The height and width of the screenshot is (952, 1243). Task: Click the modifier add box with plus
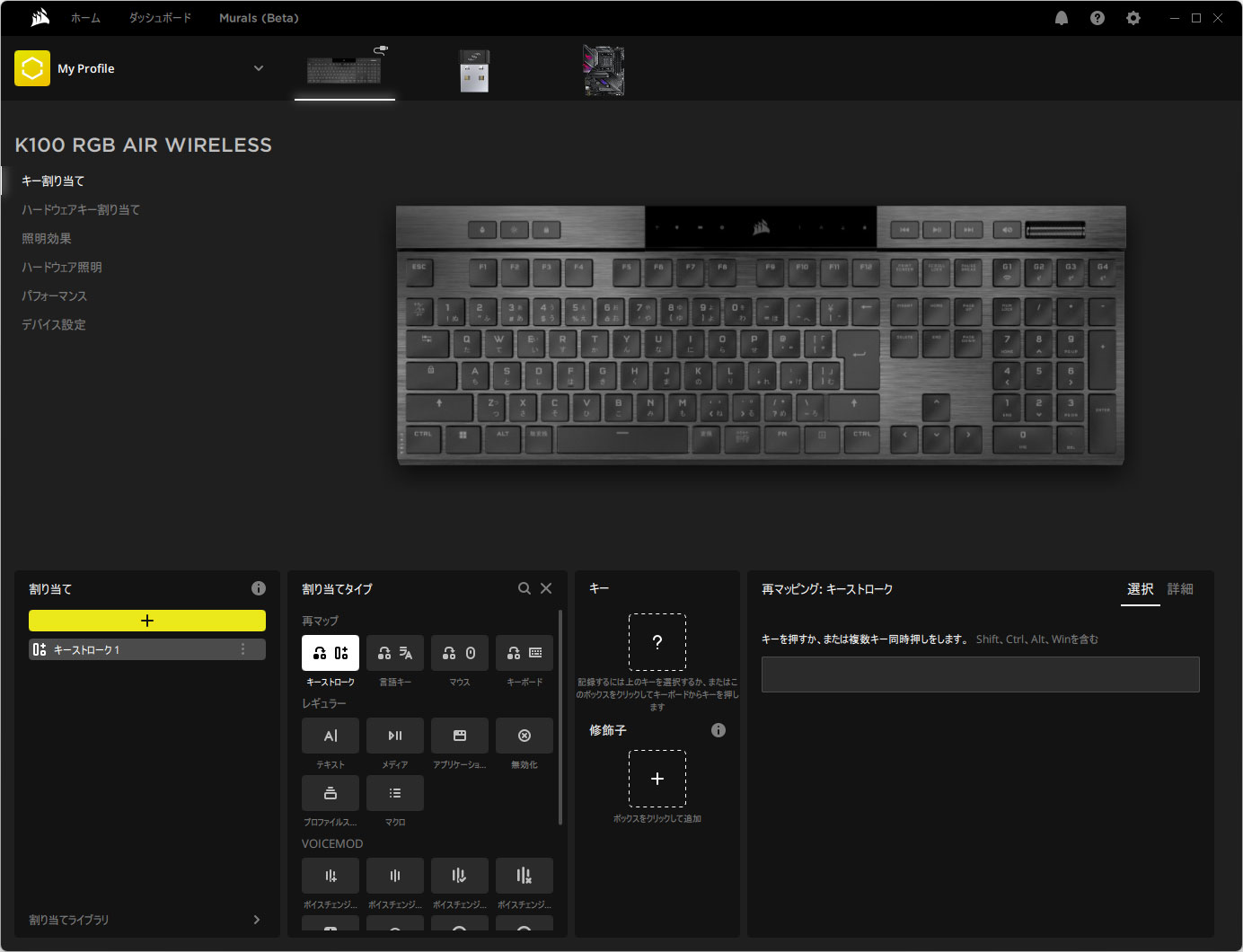(x=657, y=779)
